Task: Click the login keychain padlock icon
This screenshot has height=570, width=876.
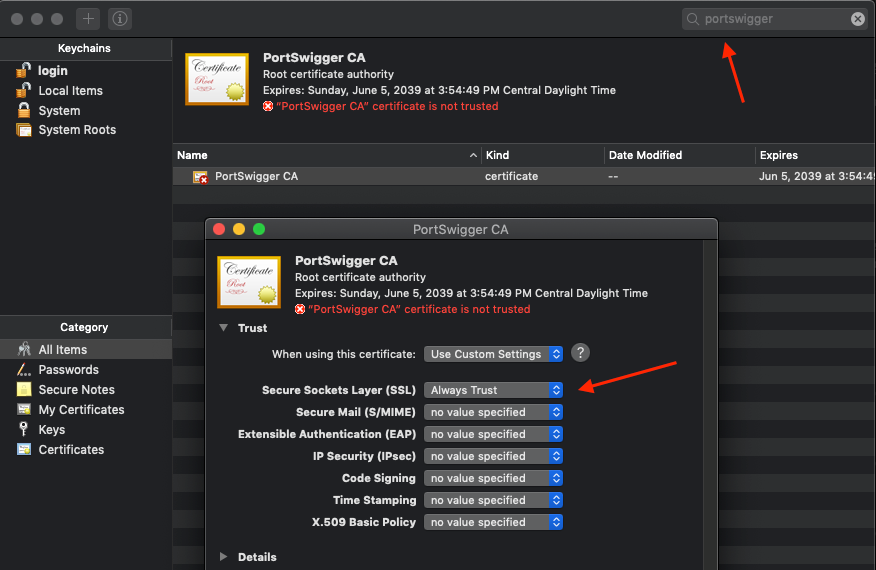Action: coord(23,70)
